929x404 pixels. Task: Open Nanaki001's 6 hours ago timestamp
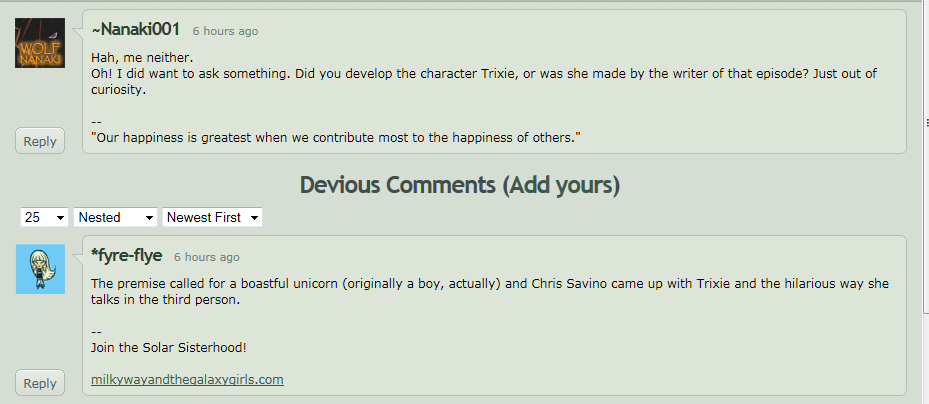pos(225,31)
